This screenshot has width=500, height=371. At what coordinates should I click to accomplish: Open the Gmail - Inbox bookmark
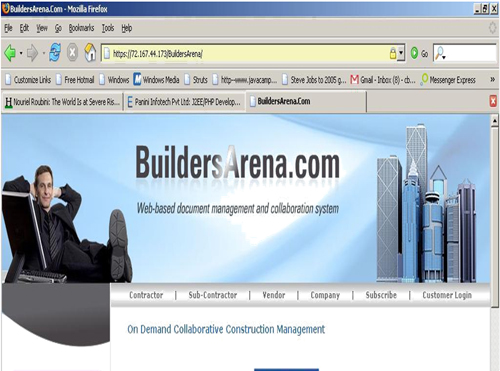pos(383,80)
